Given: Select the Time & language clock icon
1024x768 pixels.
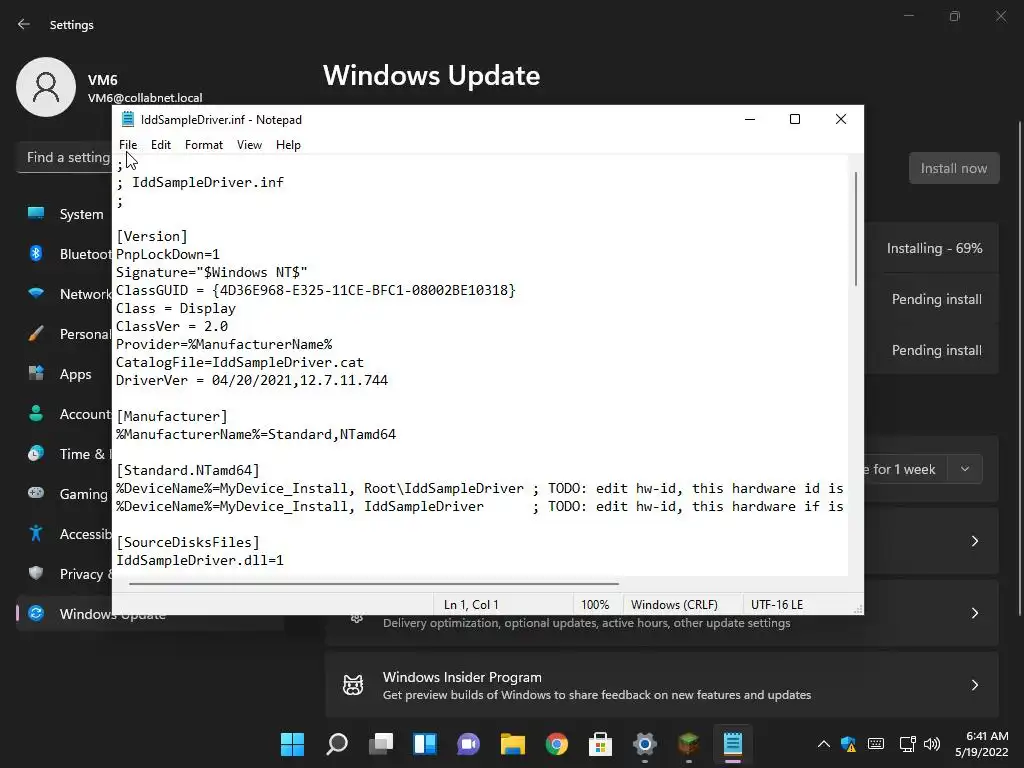Looking at the screenshot, I should pos(36,453).
